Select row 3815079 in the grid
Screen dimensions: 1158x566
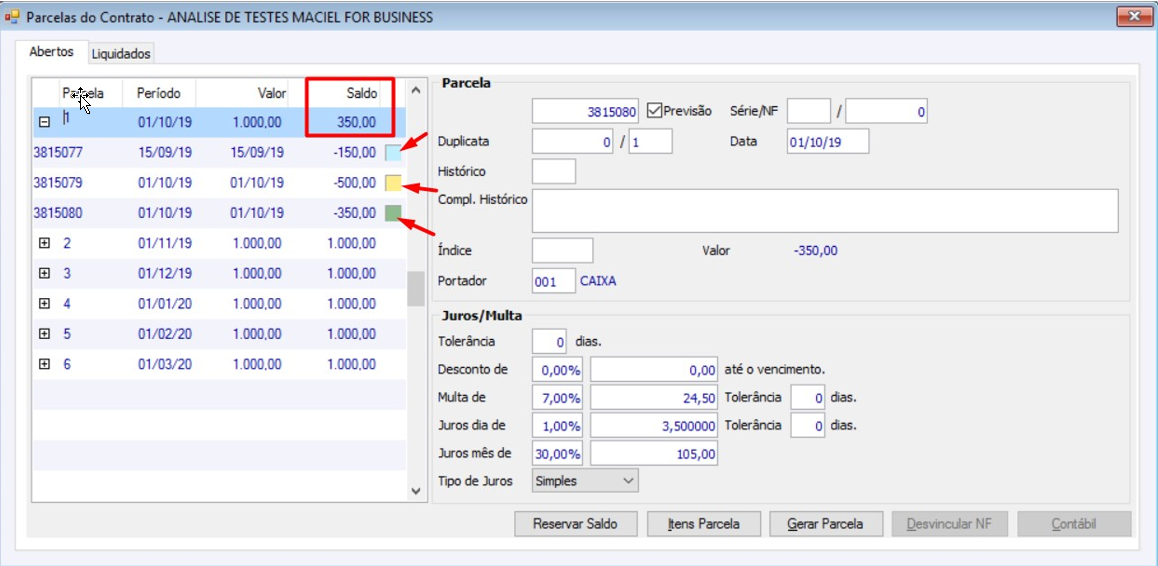(219, 183)
